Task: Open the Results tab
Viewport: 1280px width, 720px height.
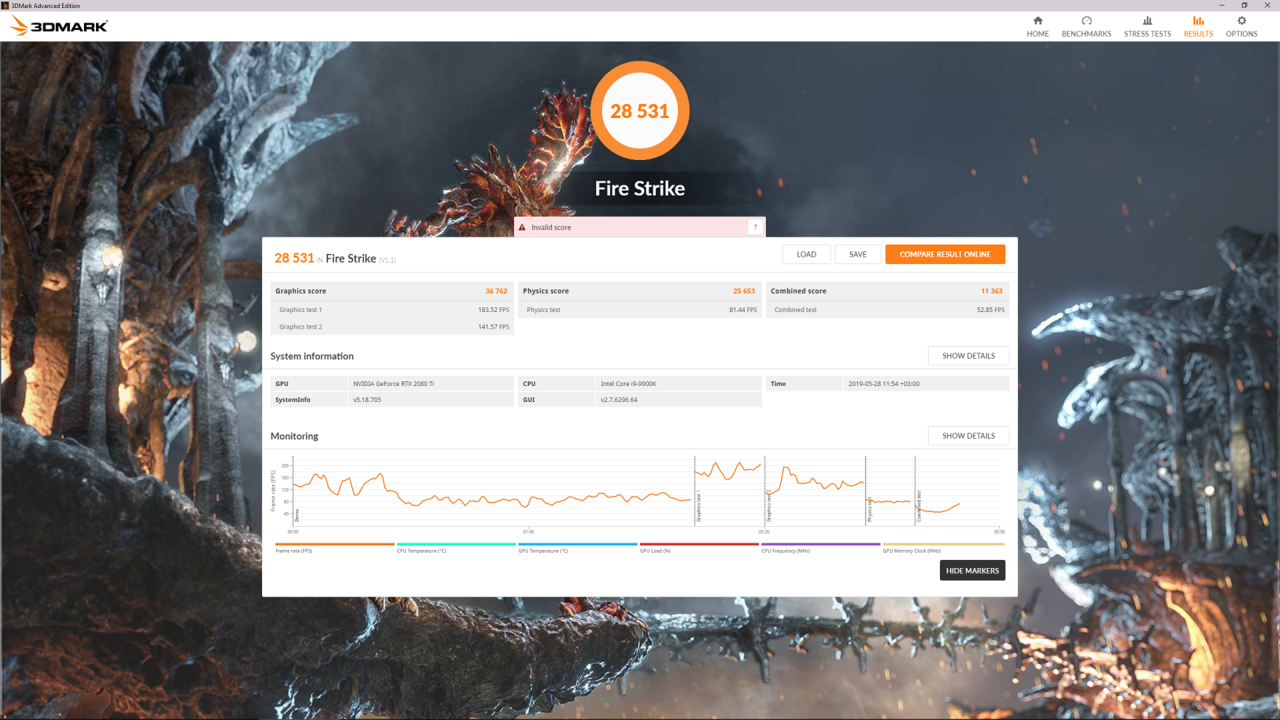Action: [1198, 26]
